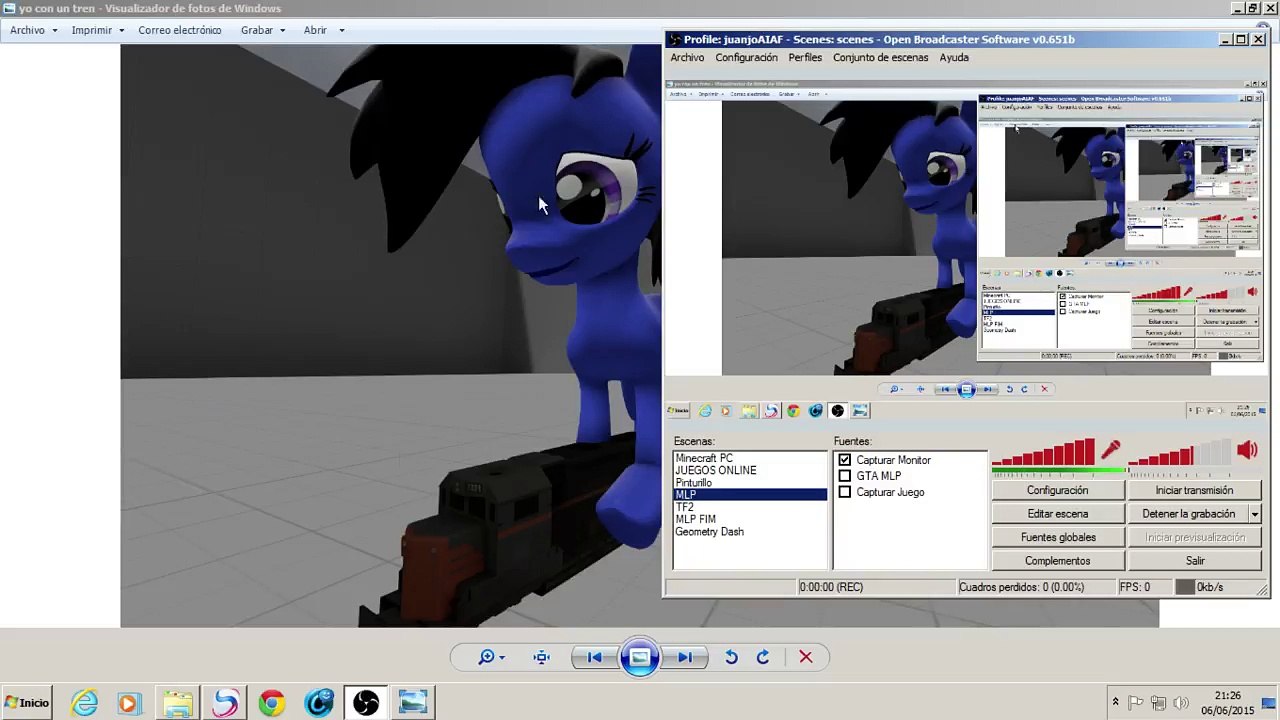This screenshot has width=1280, height=720.
Task: Enable the GTA MLP source
Action: pos(845,476)
